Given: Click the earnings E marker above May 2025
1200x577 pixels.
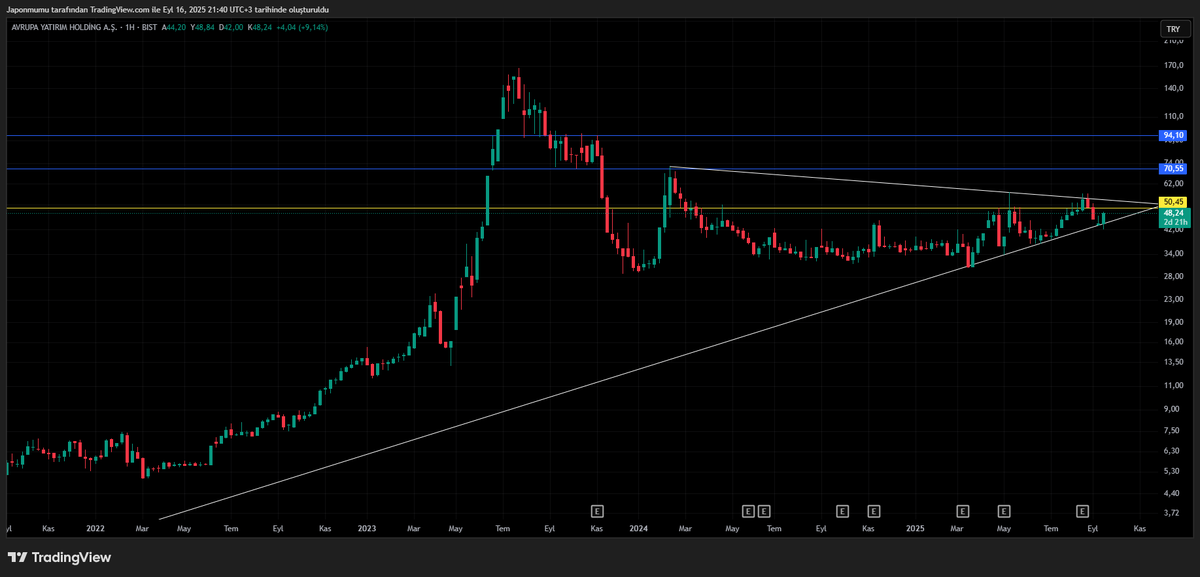Looking at the screenshot, I should coord(1003,511).
